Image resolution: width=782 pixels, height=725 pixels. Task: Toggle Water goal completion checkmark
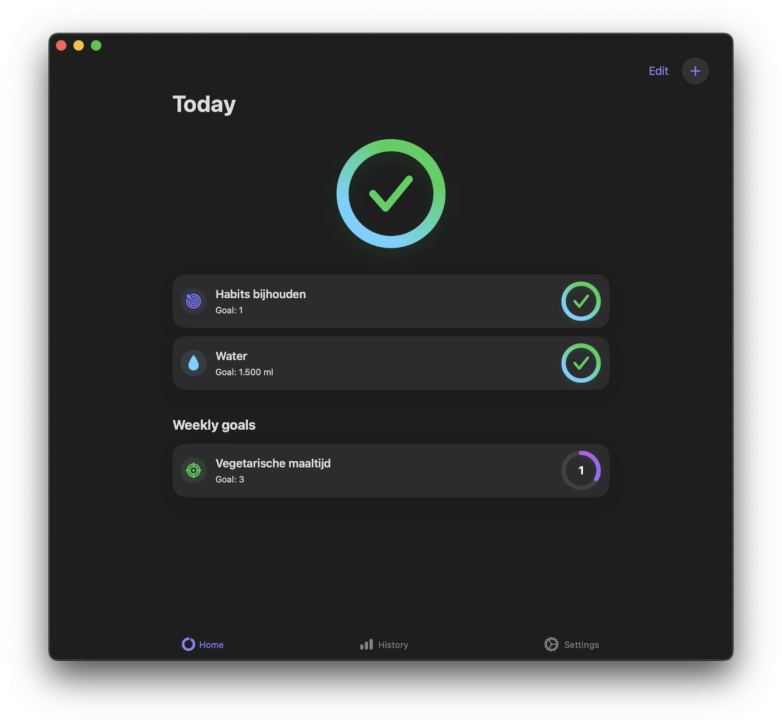point(581,363)
